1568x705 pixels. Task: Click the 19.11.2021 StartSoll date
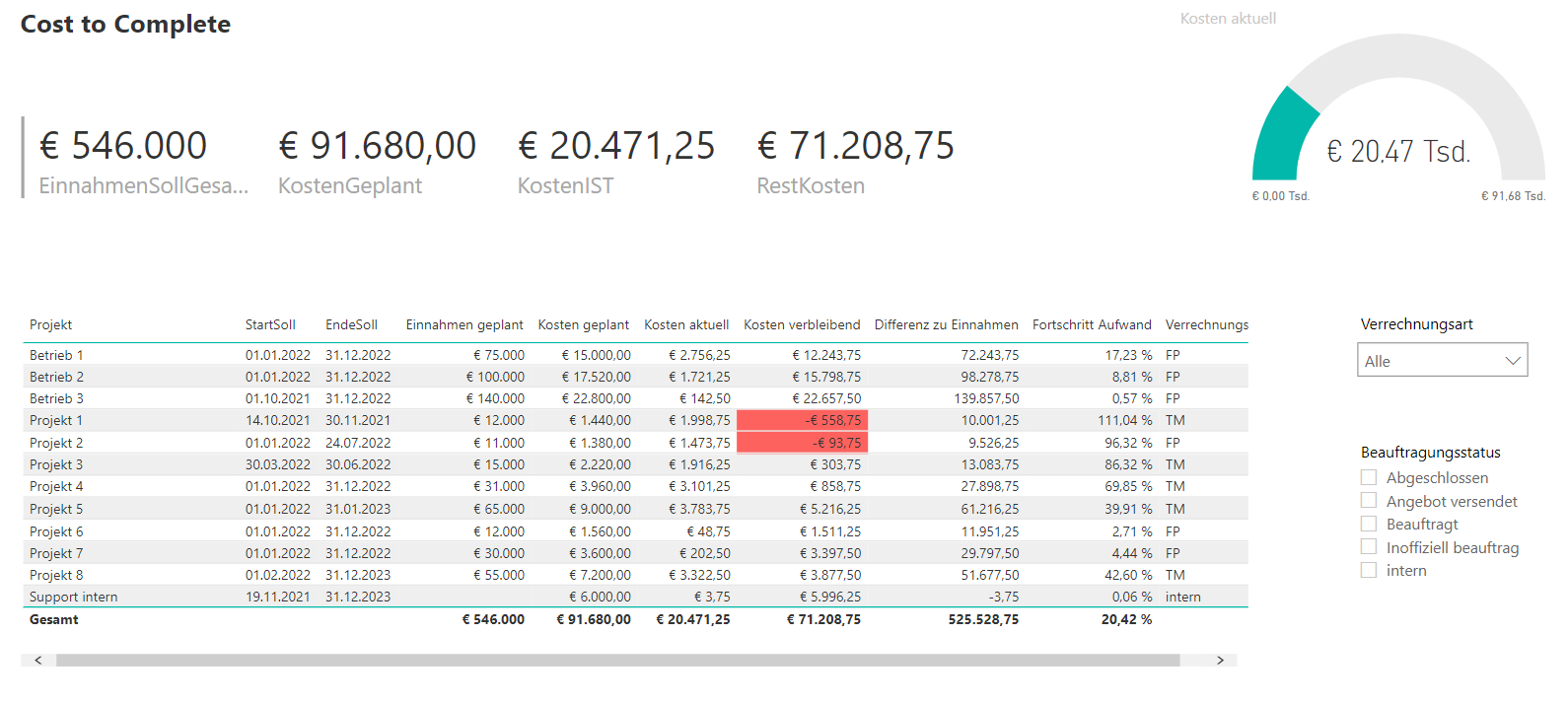click(x=278, y=597)
